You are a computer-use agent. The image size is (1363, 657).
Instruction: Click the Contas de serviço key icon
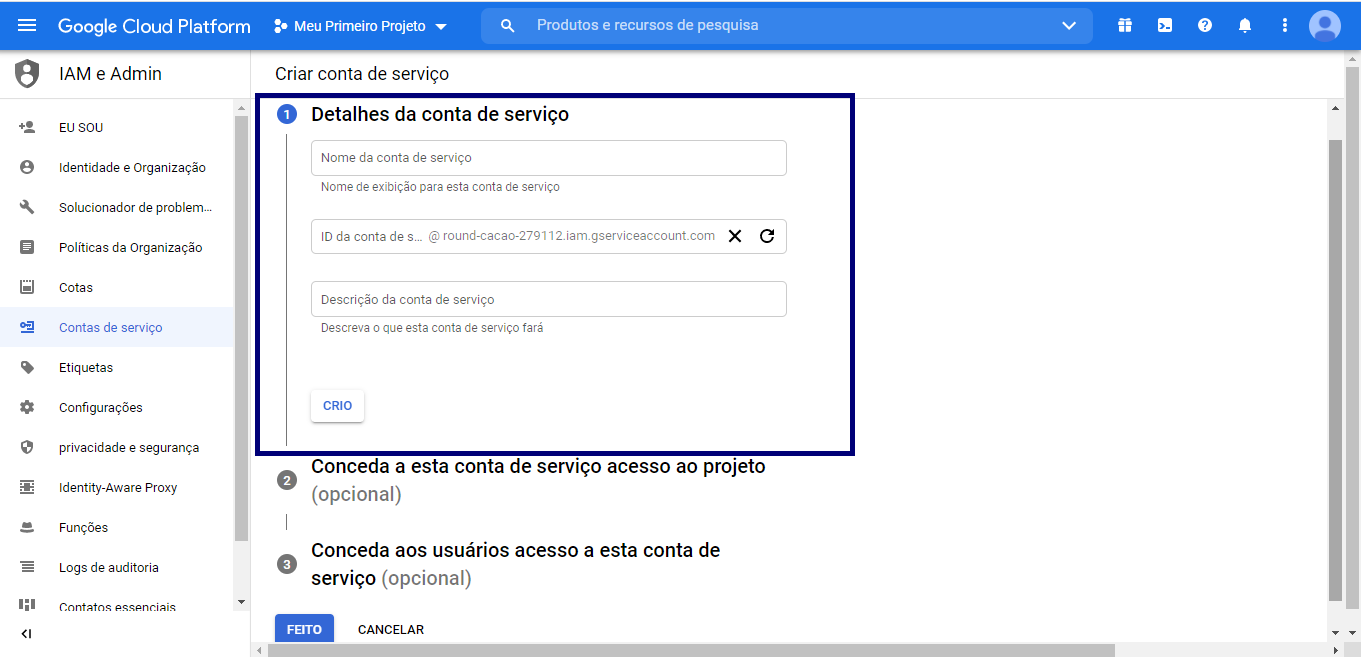[x=27, y=327]
